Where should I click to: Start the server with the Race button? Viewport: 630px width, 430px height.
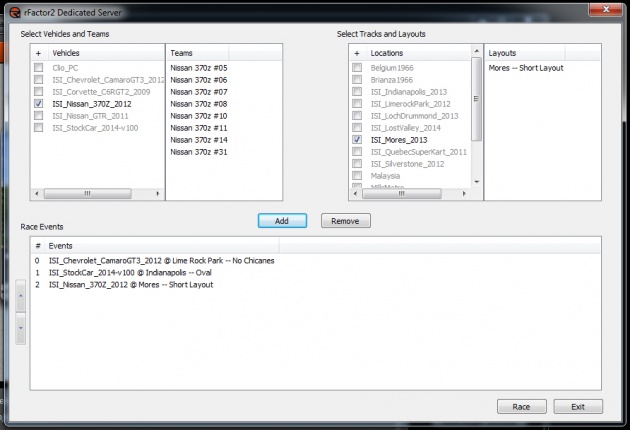(x=521, y=406)
